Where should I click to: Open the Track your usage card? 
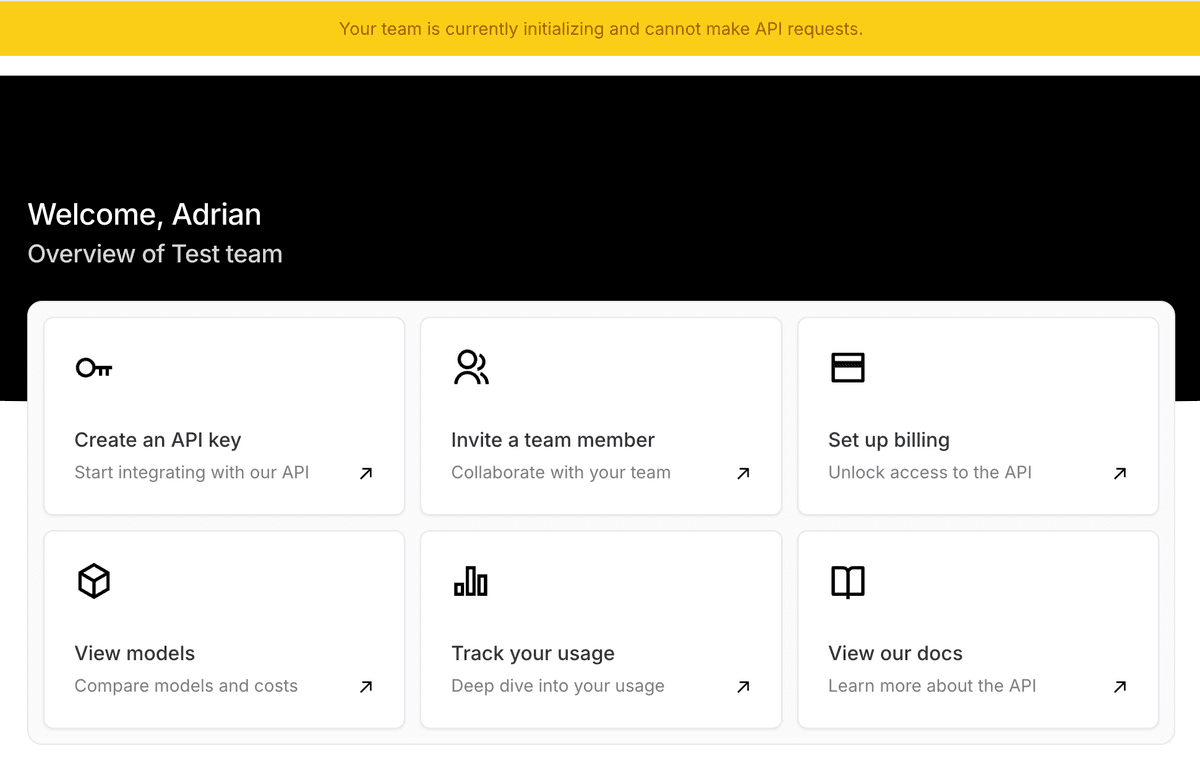pyautogui.click(x=600, y=629)
